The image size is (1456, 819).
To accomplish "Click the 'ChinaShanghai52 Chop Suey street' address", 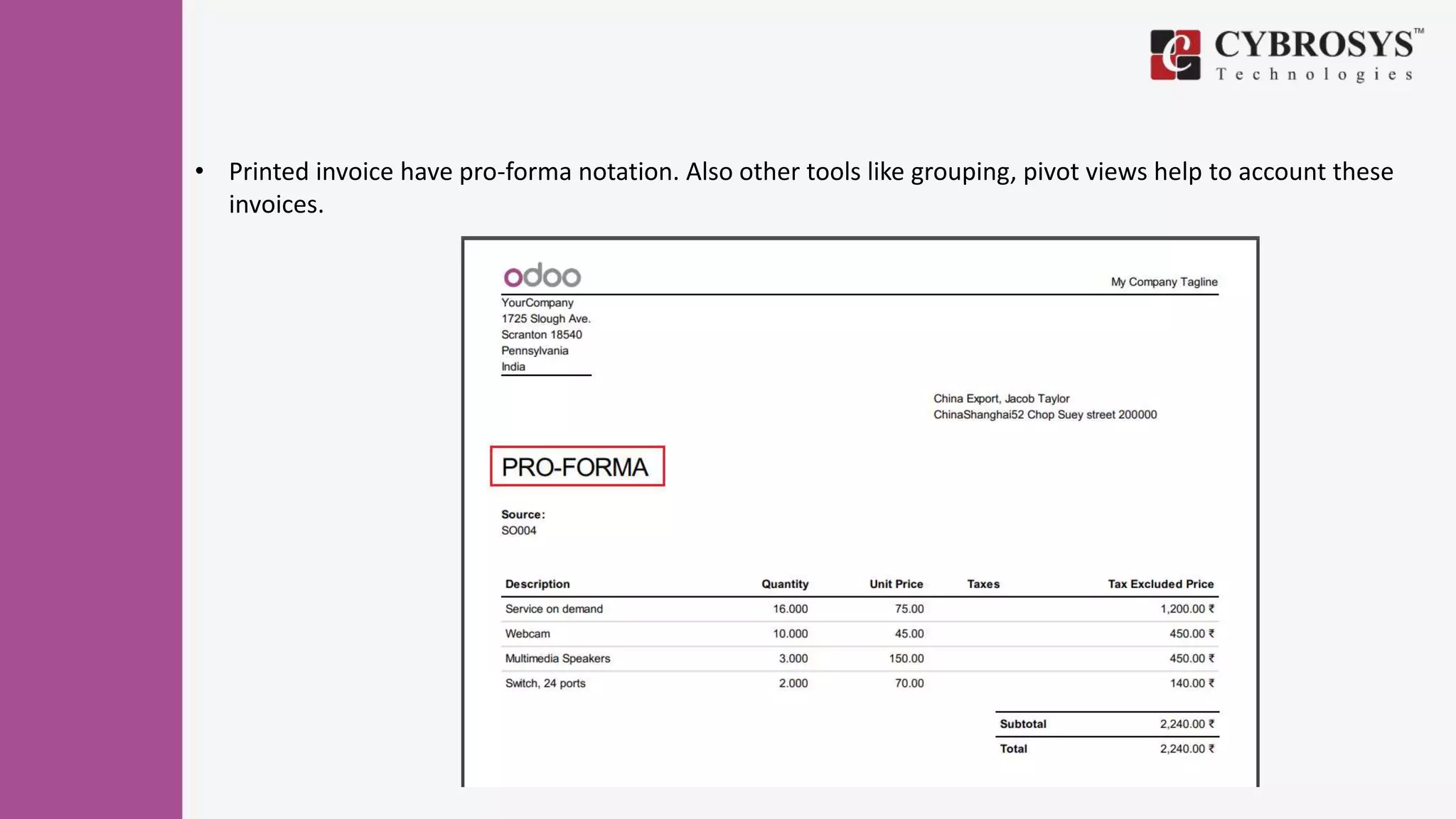I will coord(1045,414).
